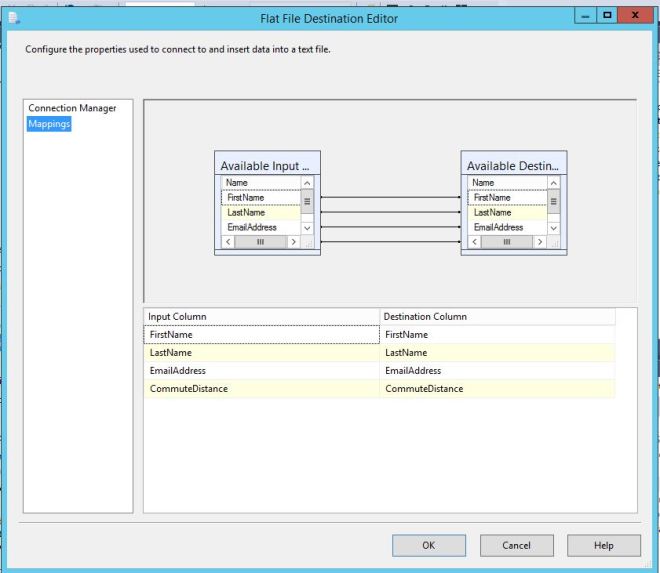Click the dialog icon in the title bar
Screen dimensions: 660x573
pyautogui.click(x=13, y=17)
